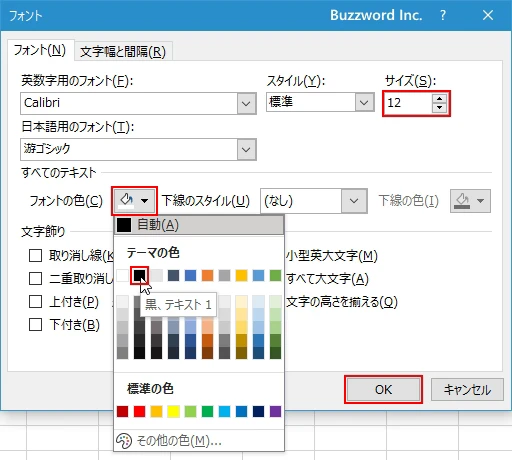Expand the スタイル dropdown arrow
Viewport: 512px width, 460px height.
pos(364,102)
